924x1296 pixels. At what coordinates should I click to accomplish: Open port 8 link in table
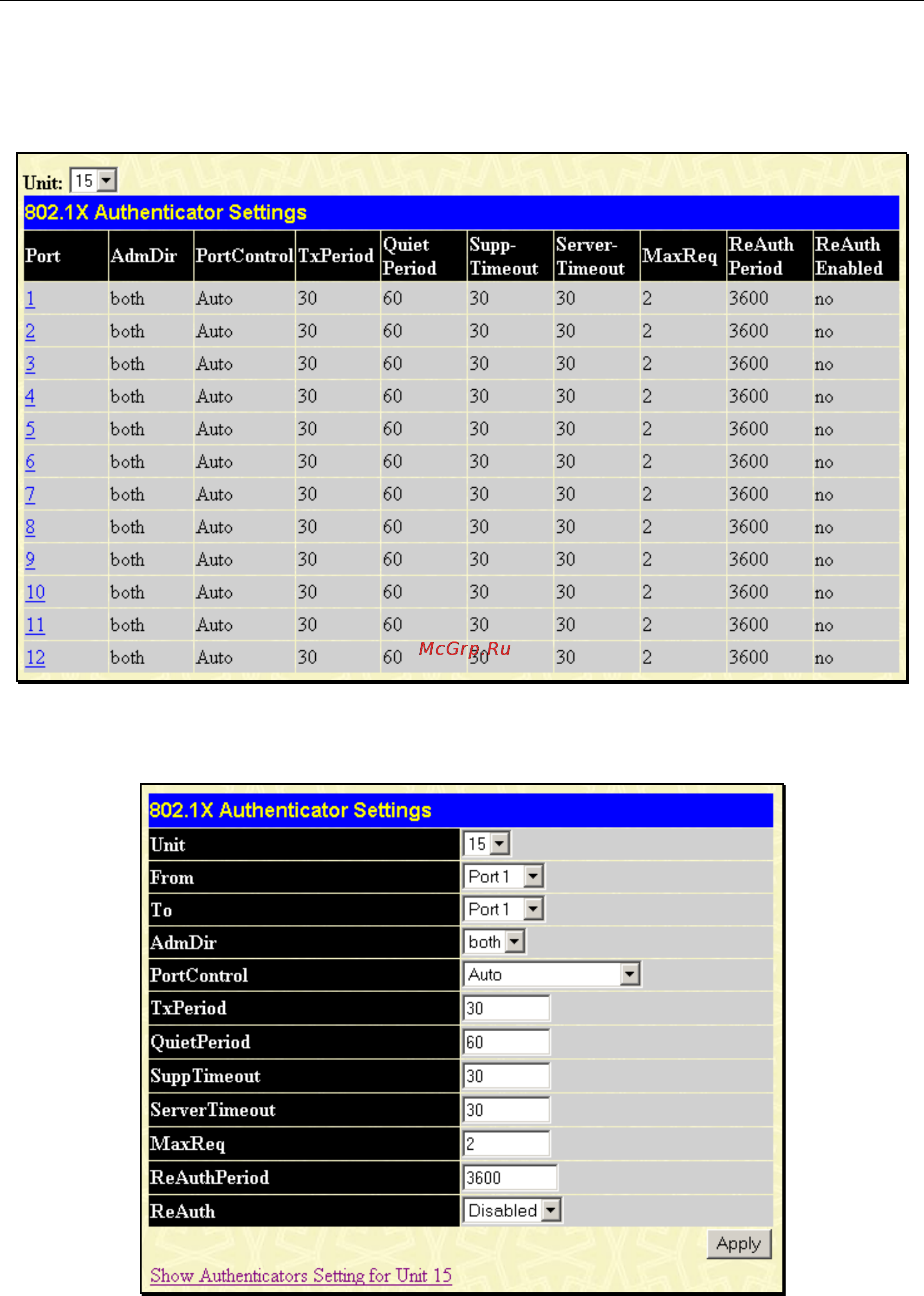point(30,527)
